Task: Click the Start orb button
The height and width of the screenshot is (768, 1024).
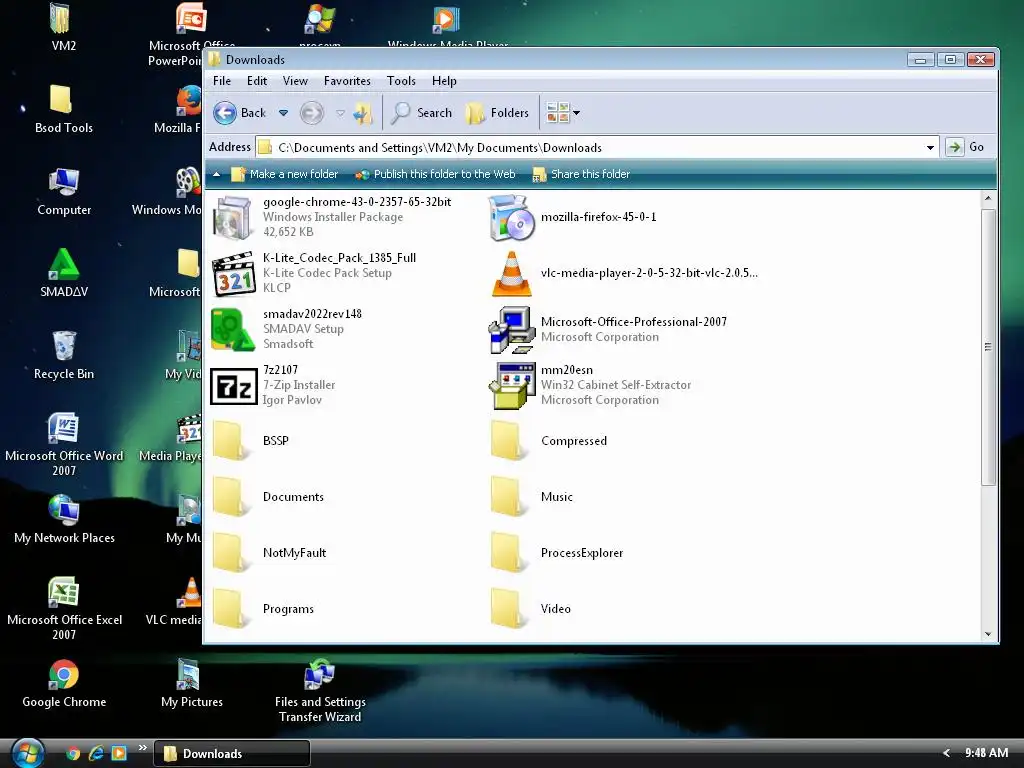Action: pyautogui.click(x=27, y=754)
